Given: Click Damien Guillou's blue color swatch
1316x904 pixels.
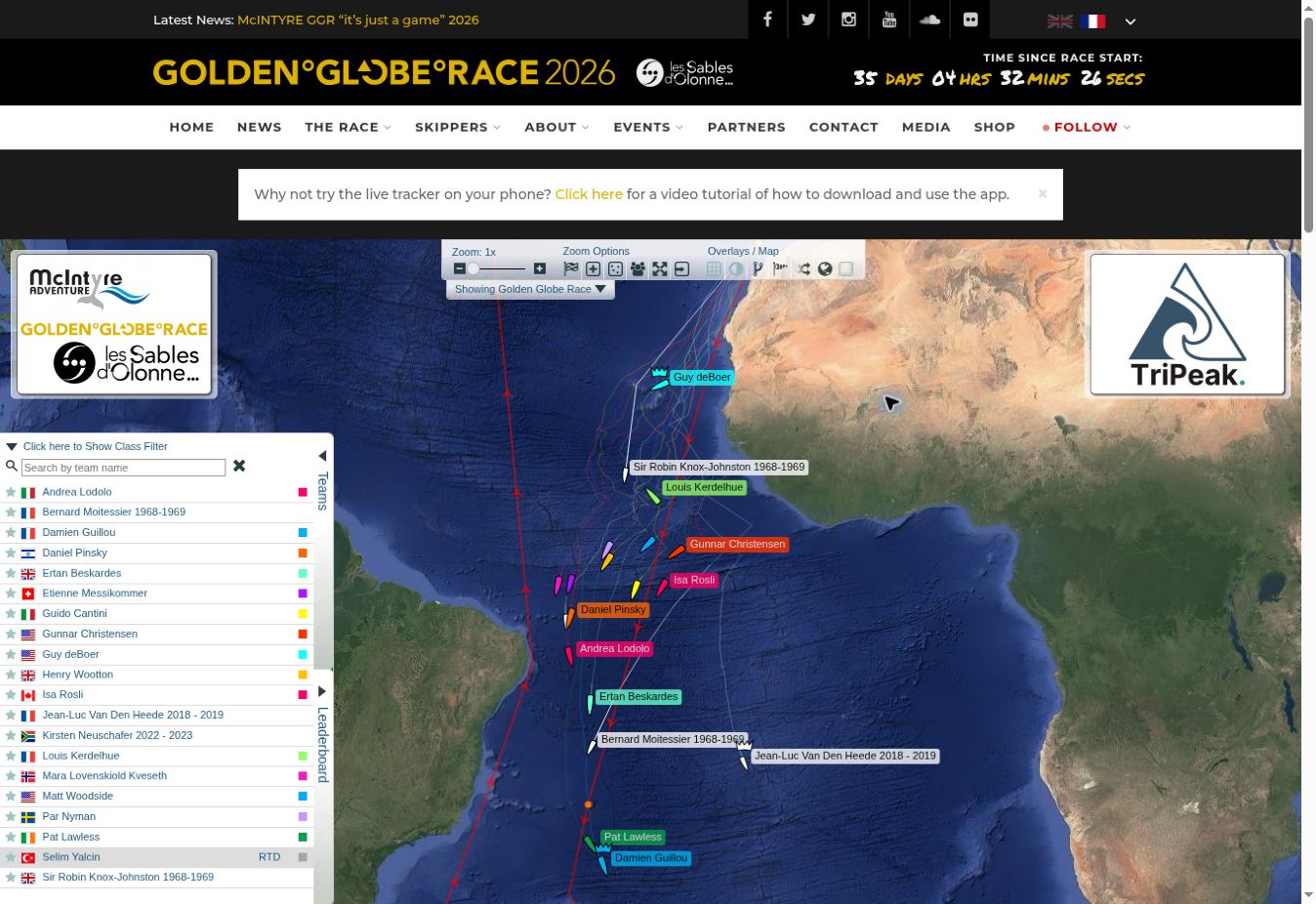Looking at the screenshot, I should click(x=303, y=532).
